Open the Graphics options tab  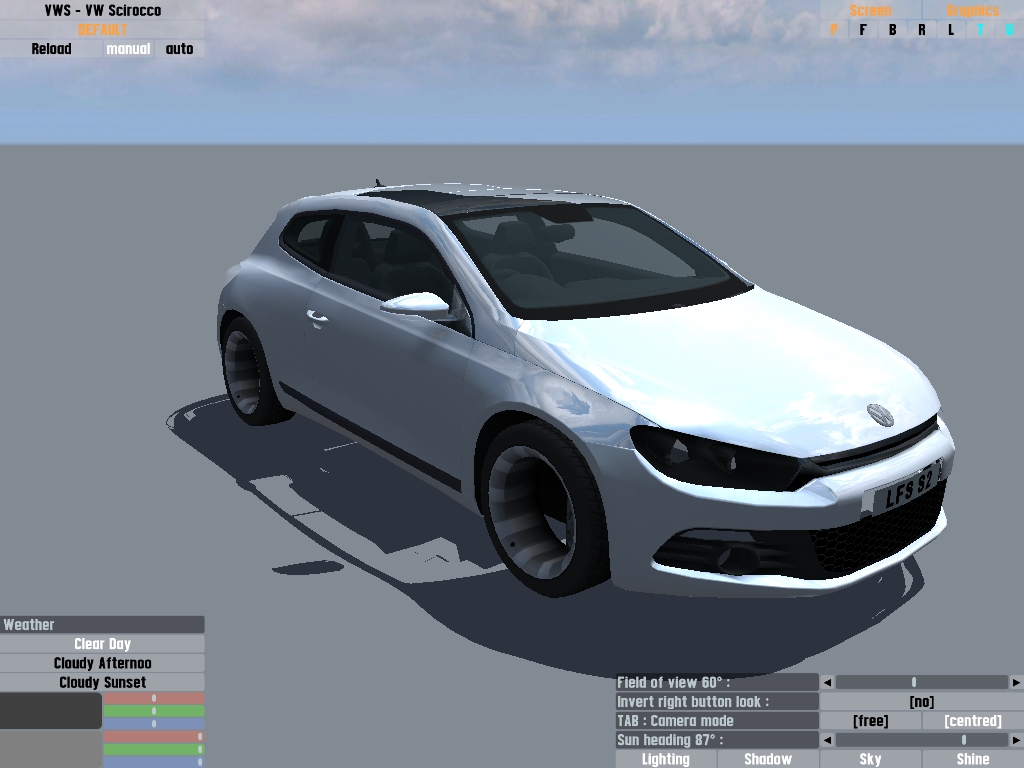pos(972,10)
